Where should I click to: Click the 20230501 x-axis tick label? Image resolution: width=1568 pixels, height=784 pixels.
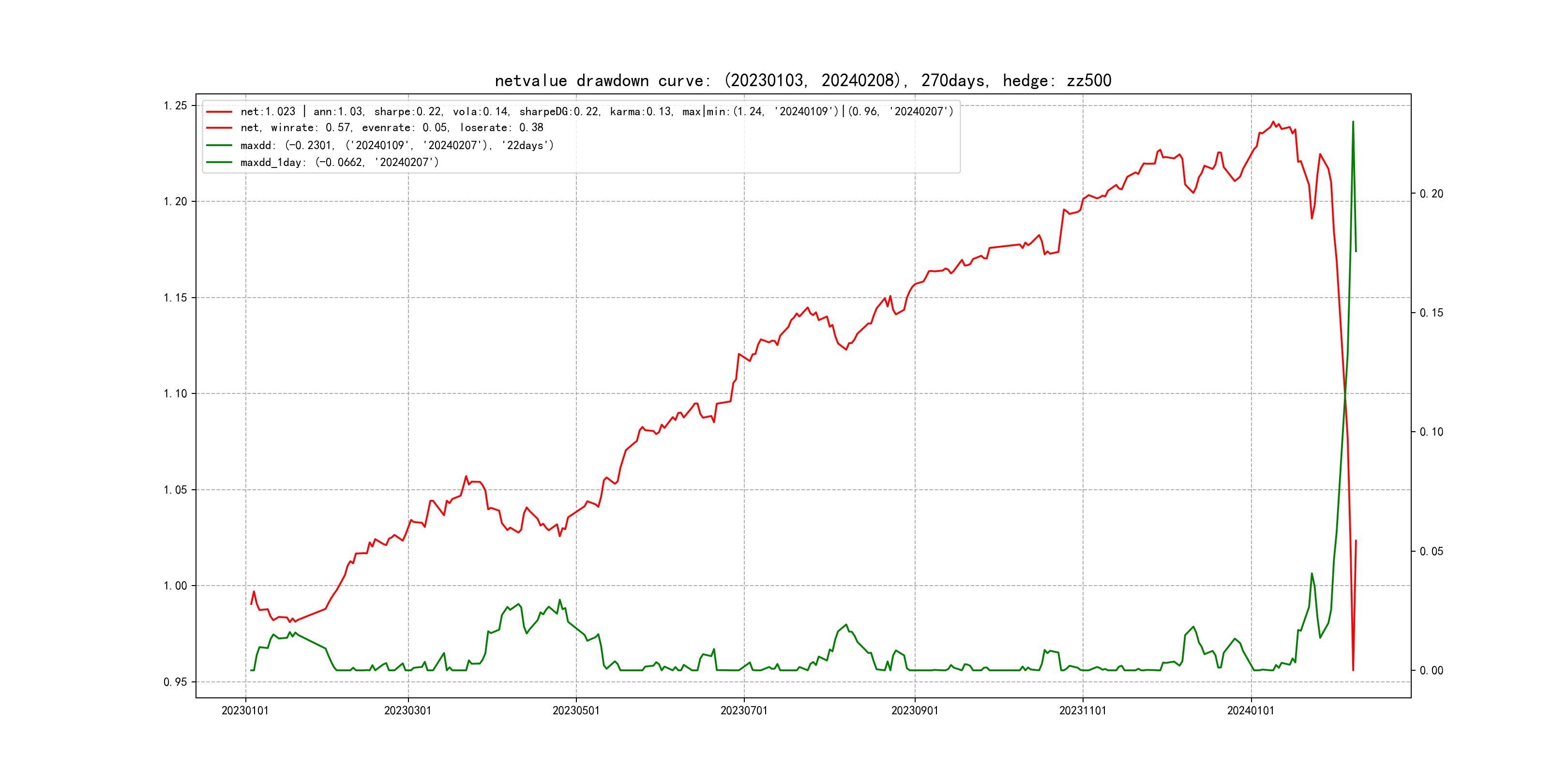(x=576, y=711)
